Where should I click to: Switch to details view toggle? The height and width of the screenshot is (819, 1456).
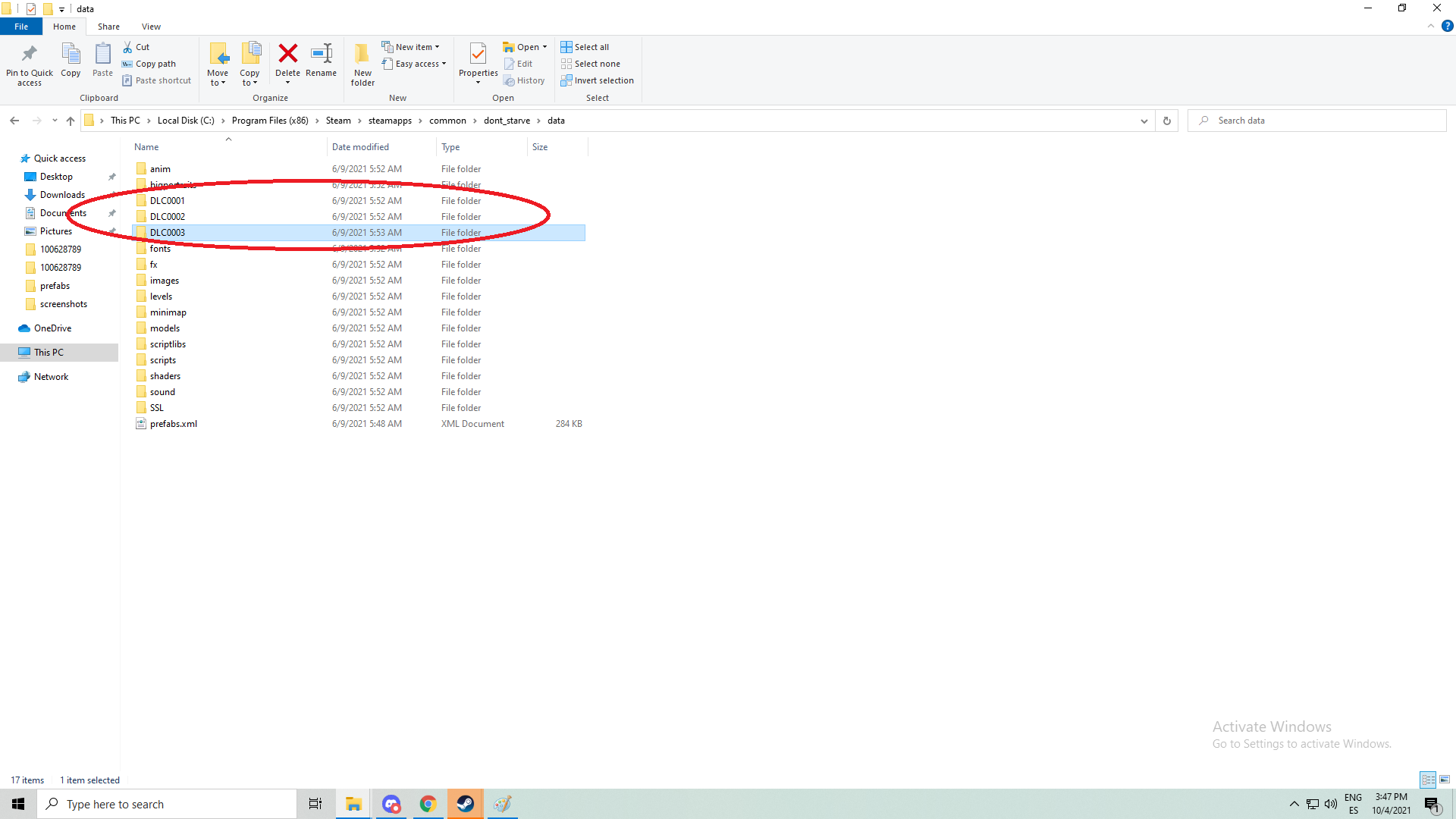1428,780
